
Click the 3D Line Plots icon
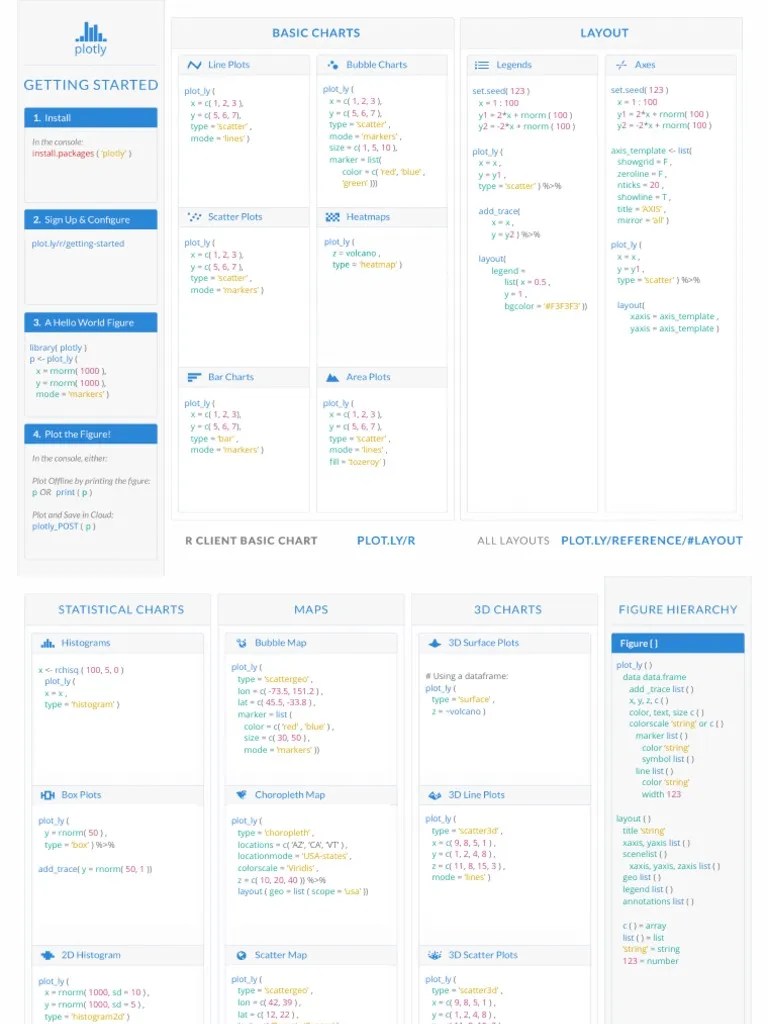coord(435,795)
